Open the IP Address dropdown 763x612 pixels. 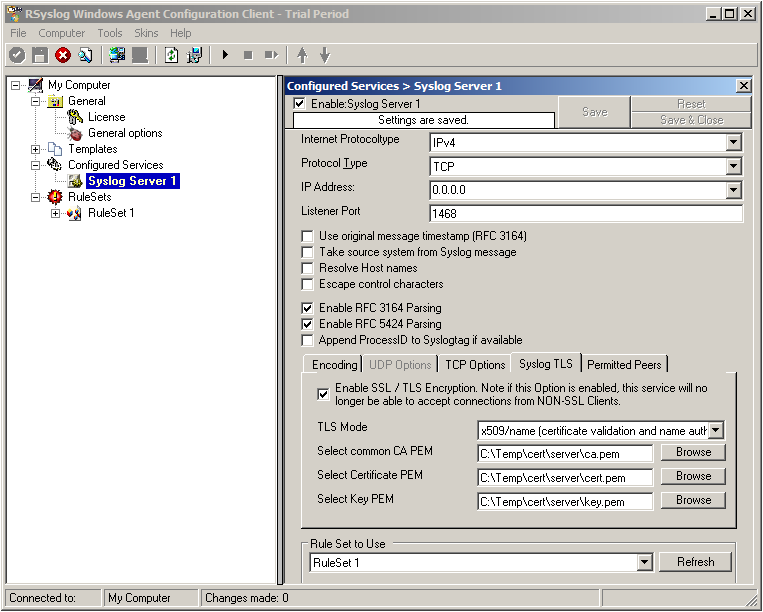(733, 190)
